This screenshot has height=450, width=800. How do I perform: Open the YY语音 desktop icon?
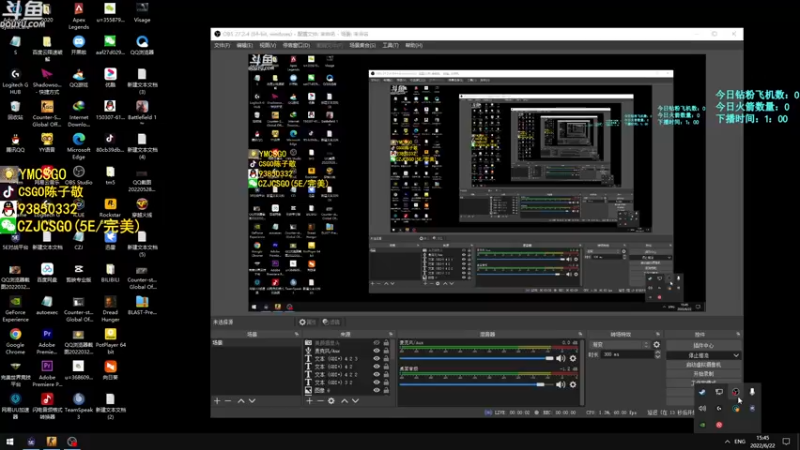click(47, 143)
